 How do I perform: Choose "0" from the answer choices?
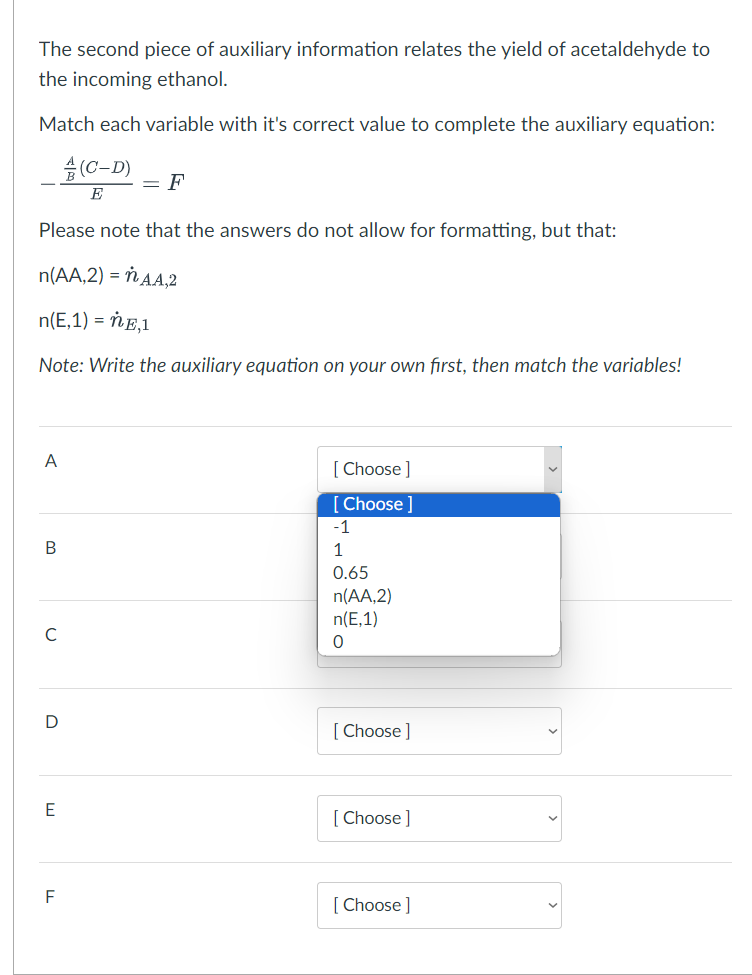tap(336, 641)
